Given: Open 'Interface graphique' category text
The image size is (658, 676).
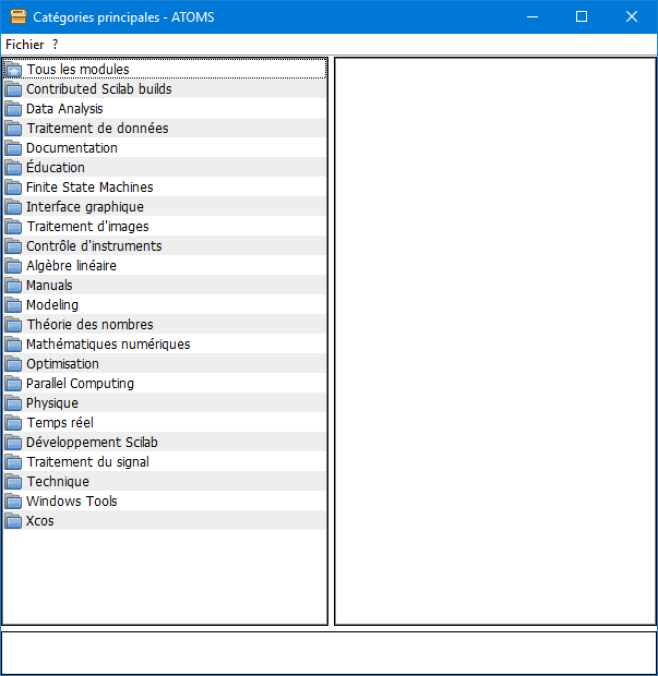Looking at the screenshot, I should (85, 207).
